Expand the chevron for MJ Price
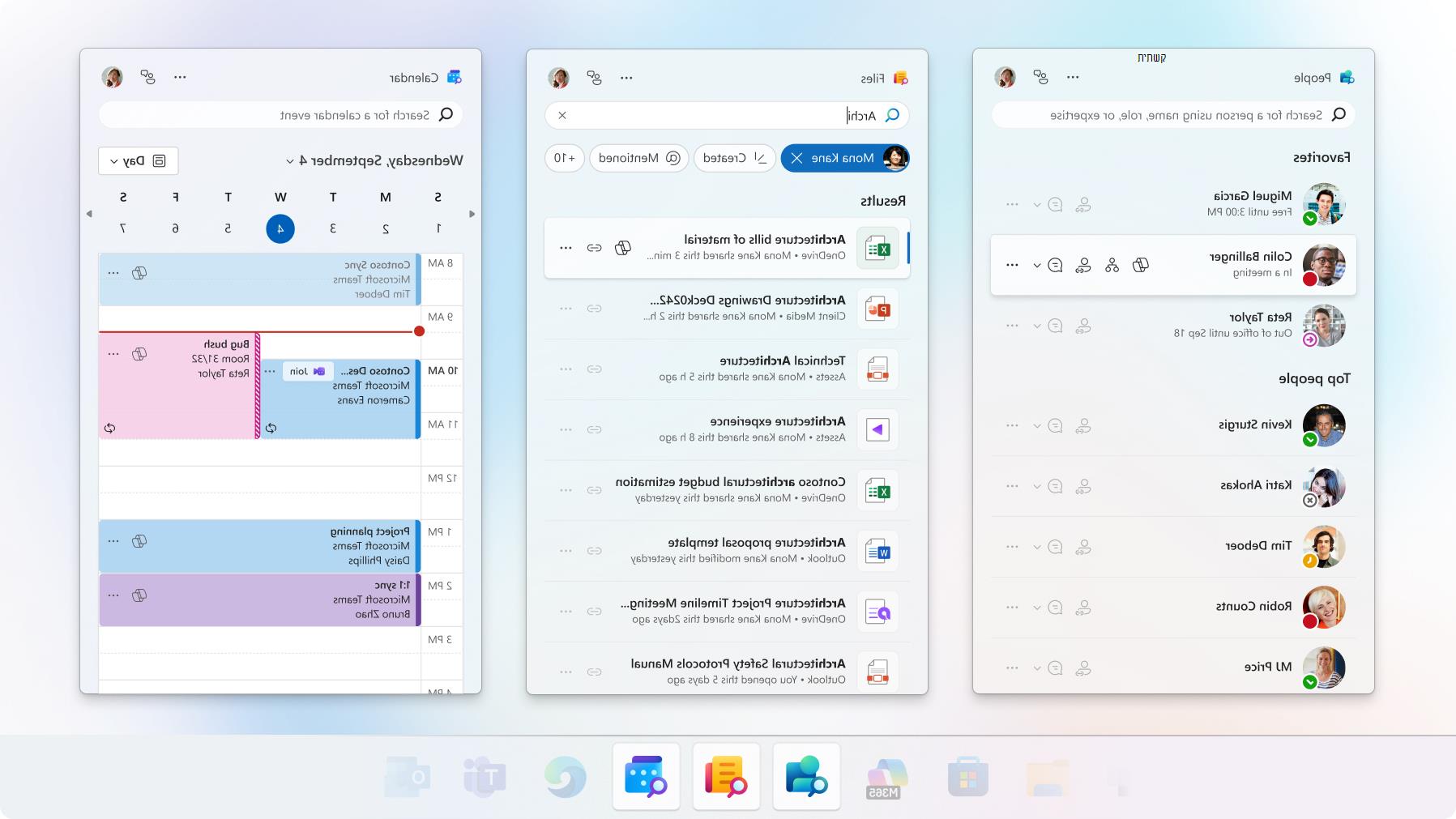Viewport: 1456px width, 819px height. [x=1036, y=668]
